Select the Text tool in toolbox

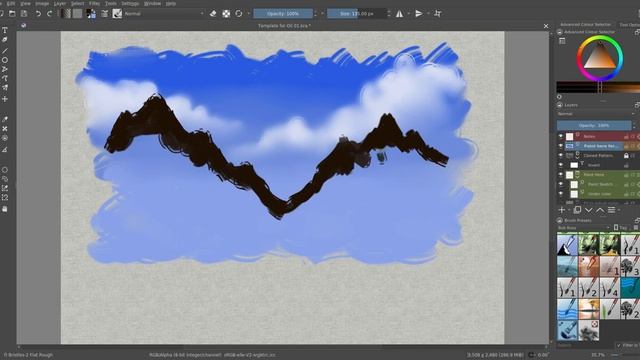tap(5, 30)
